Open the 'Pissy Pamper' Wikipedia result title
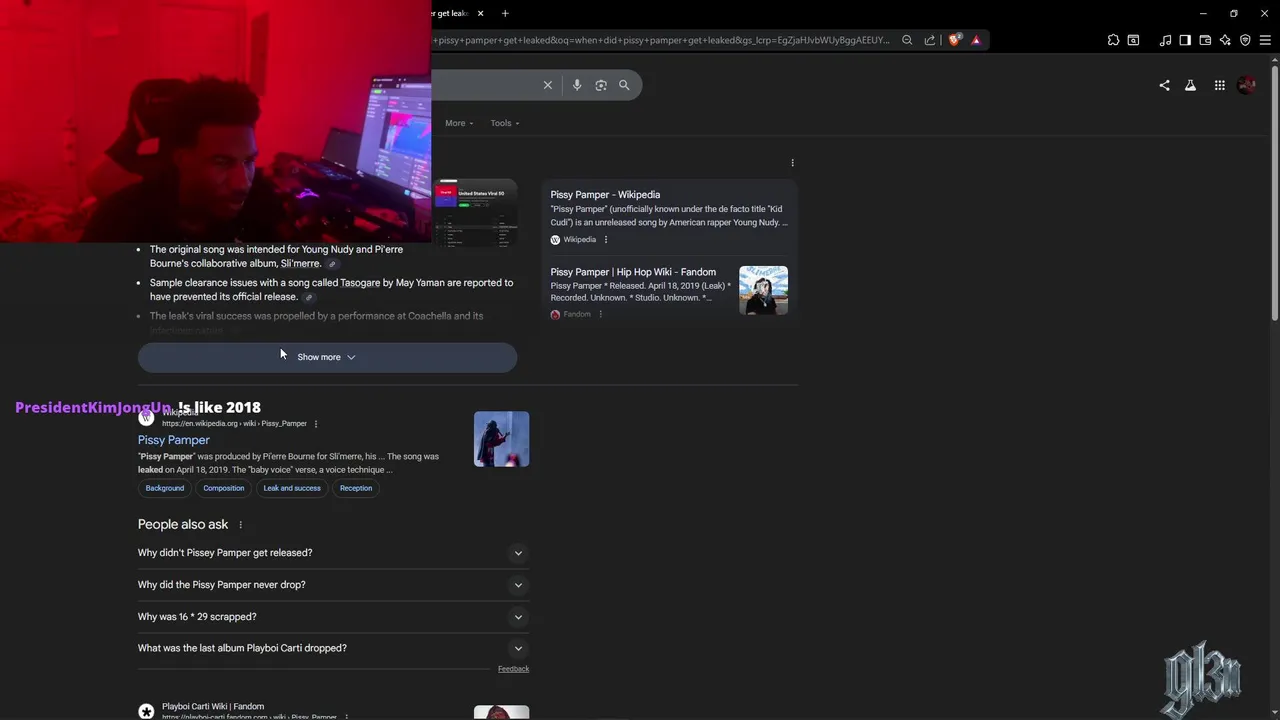The image size is (1280, 720). point(174,440)
